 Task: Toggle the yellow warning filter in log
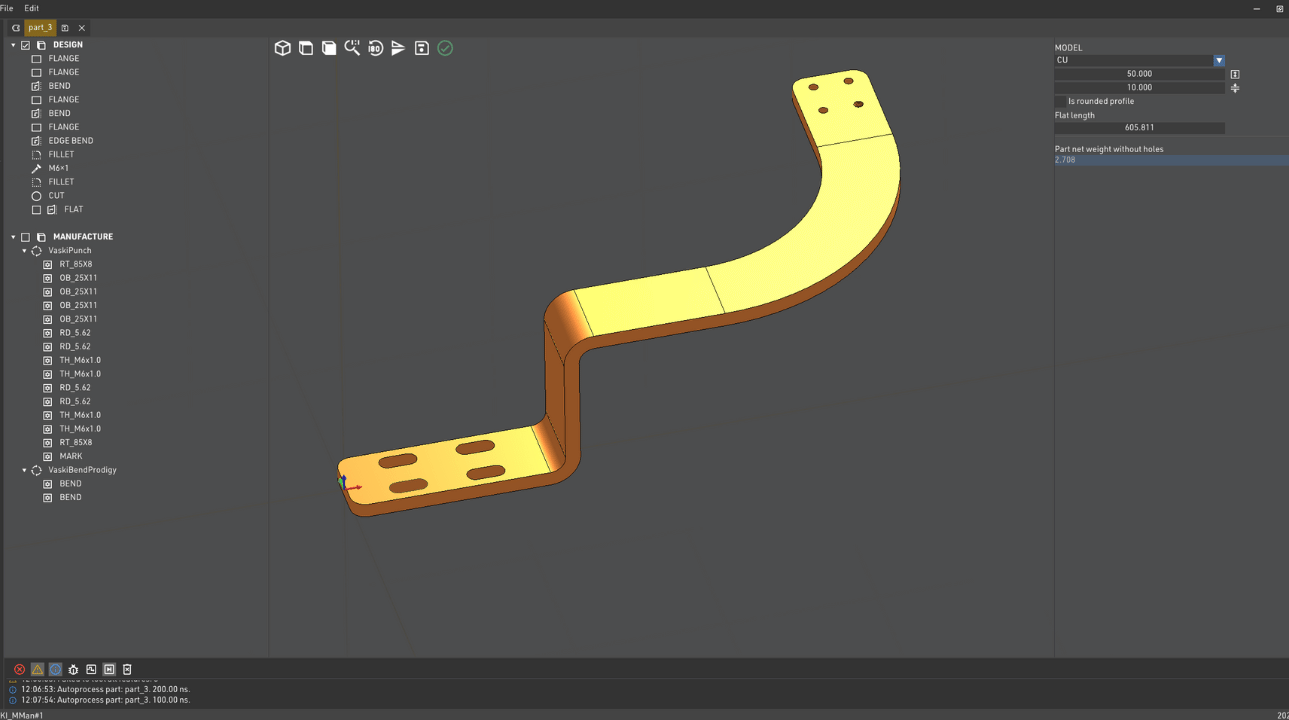pos(37,669)
